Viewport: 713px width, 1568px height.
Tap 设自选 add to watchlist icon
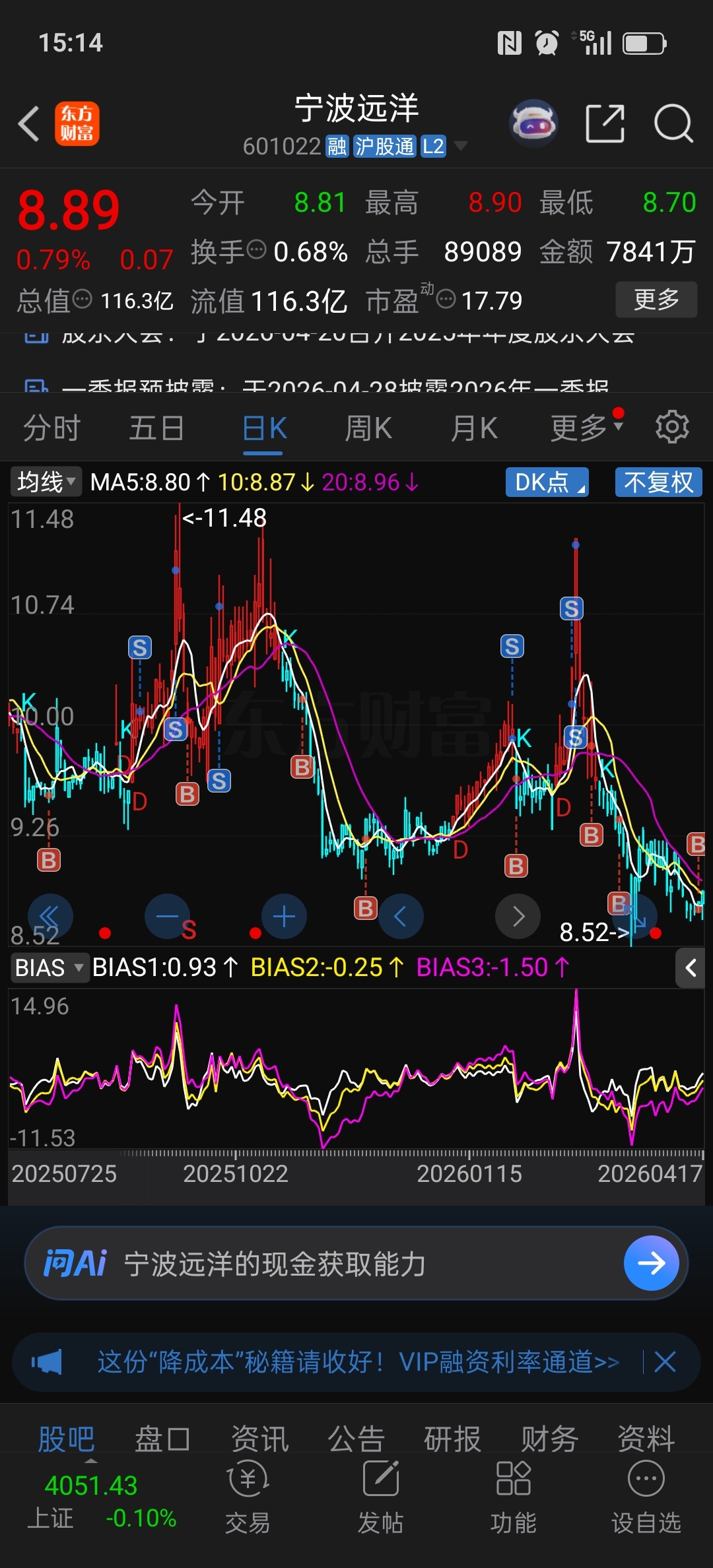click(x=646, y=1497)
